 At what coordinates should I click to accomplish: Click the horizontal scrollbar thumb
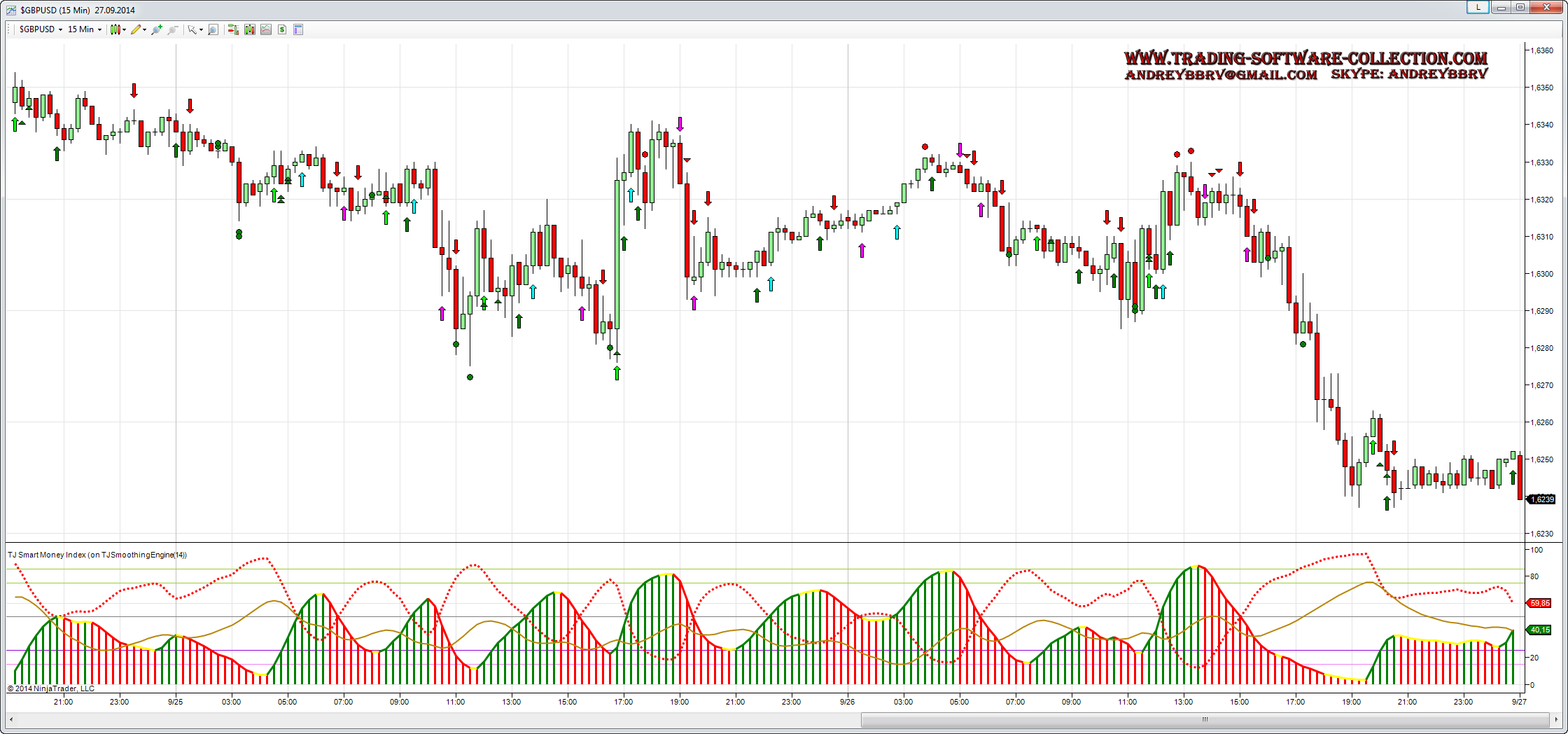point(1204,719)
